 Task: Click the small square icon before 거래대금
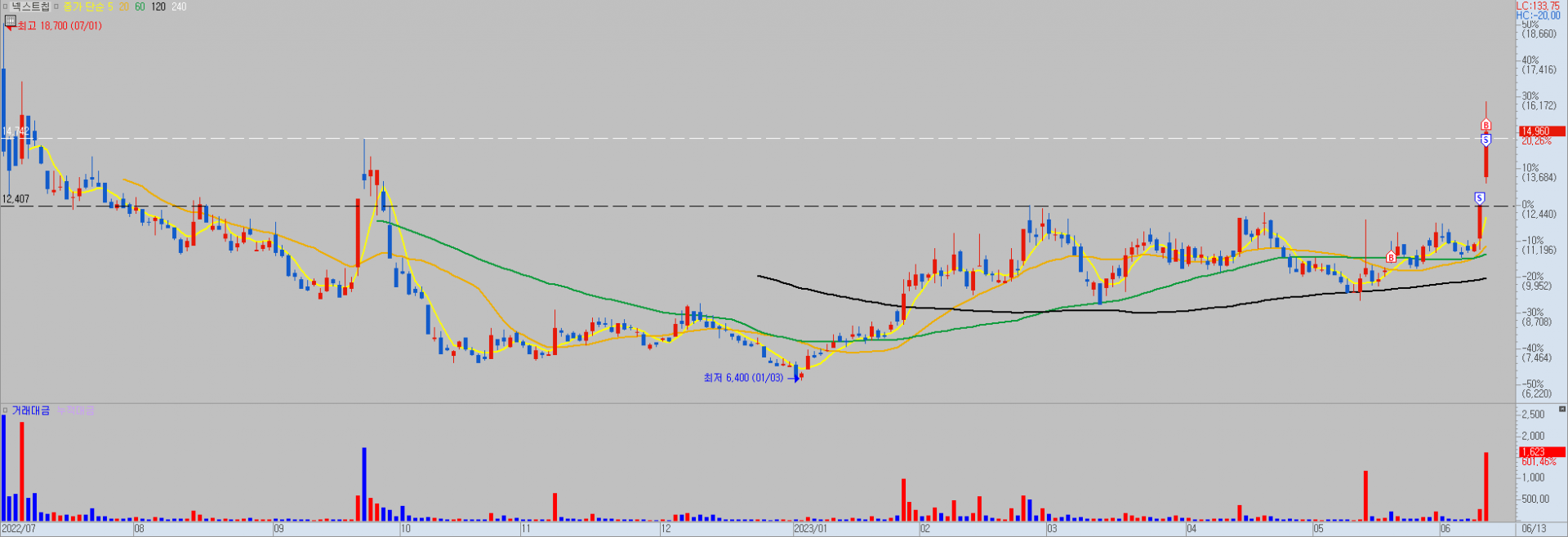click(x=5, y=410)
